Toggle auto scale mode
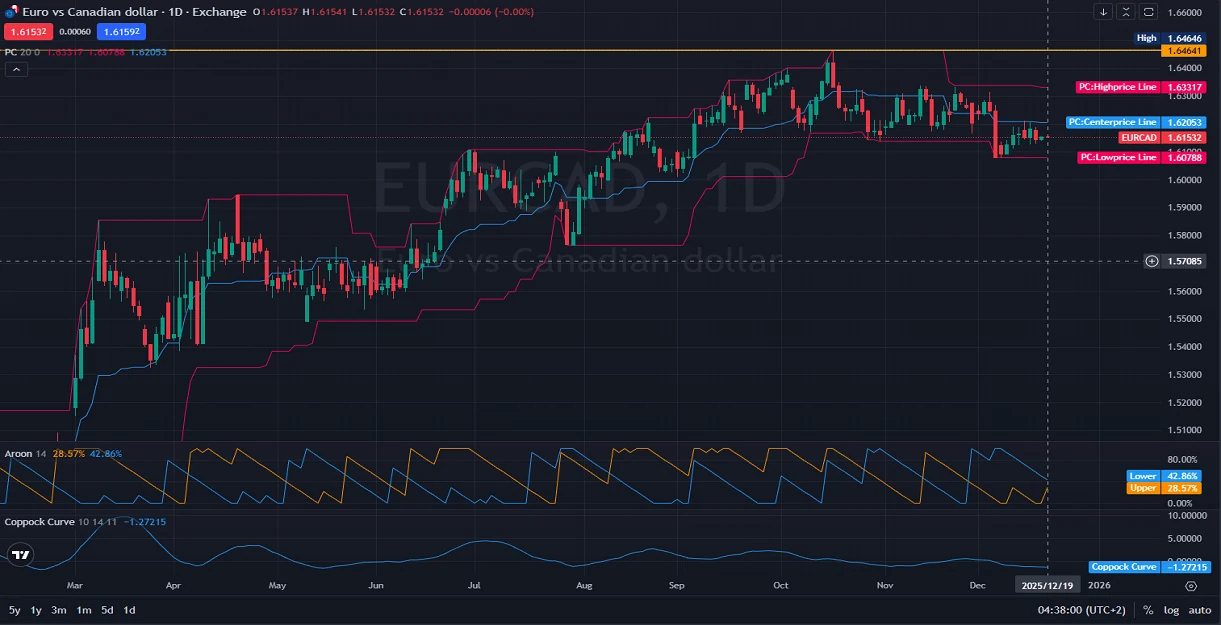The height and width of the screenshot is (625, 1221). [x=1199, y=610]
